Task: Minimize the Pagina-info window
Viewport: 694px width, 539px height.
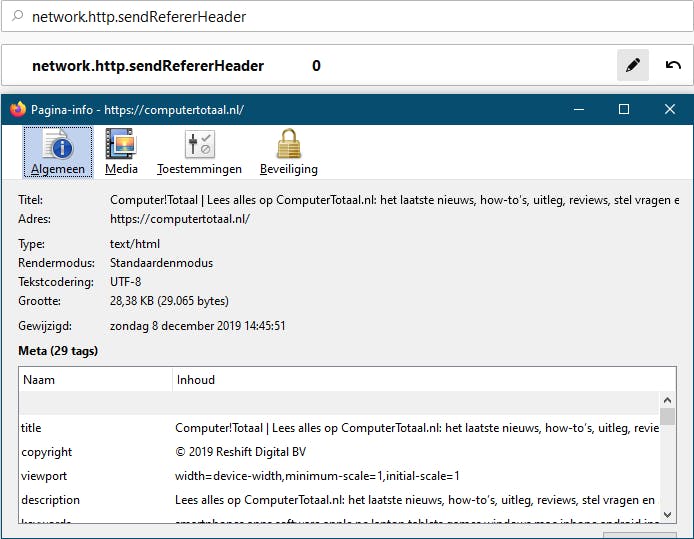Action: [578, 109]
